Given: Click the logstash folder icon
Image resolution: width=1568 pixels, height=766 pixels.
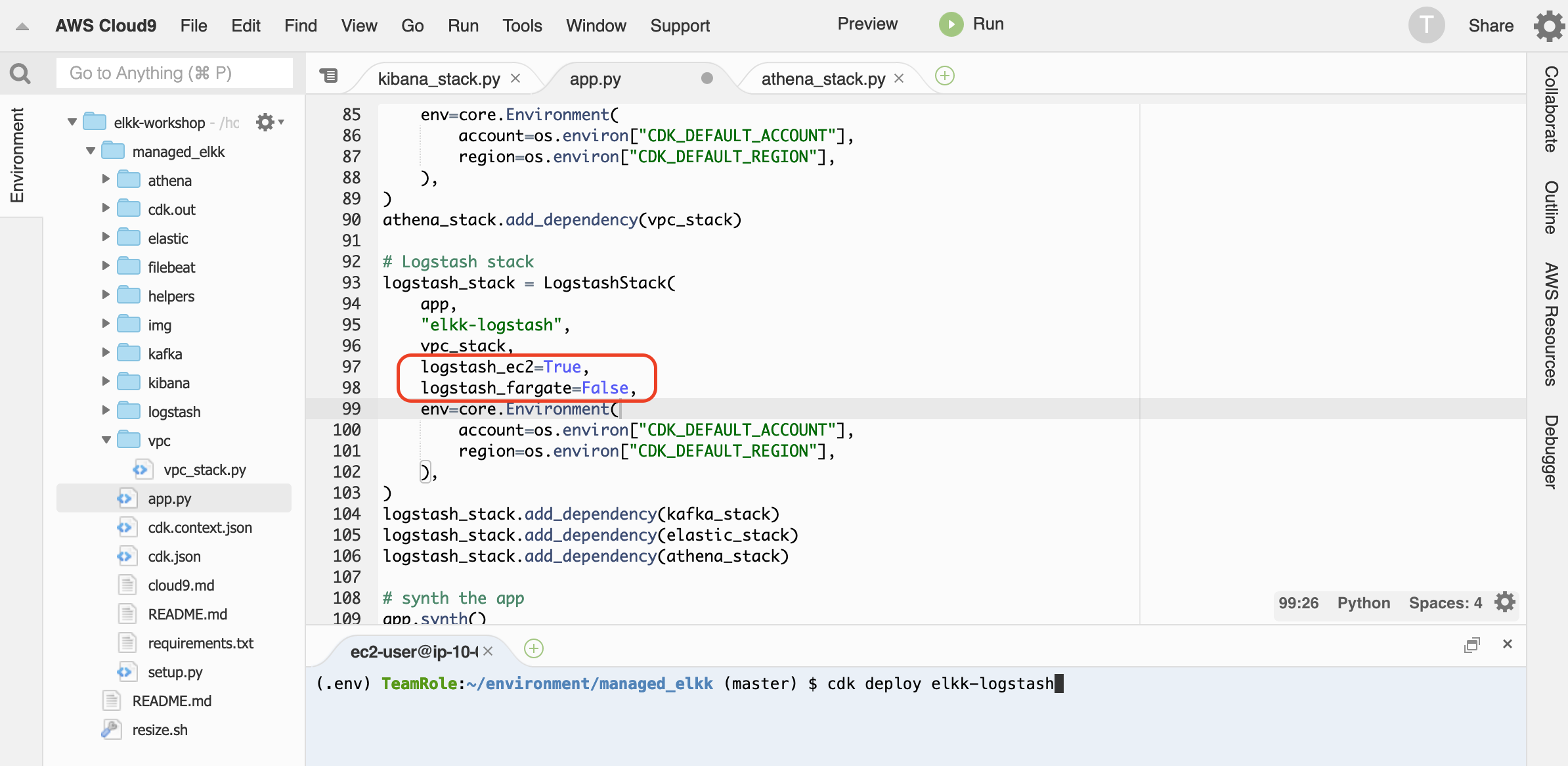Looking at the screenshot, I should tap(129, 411).
